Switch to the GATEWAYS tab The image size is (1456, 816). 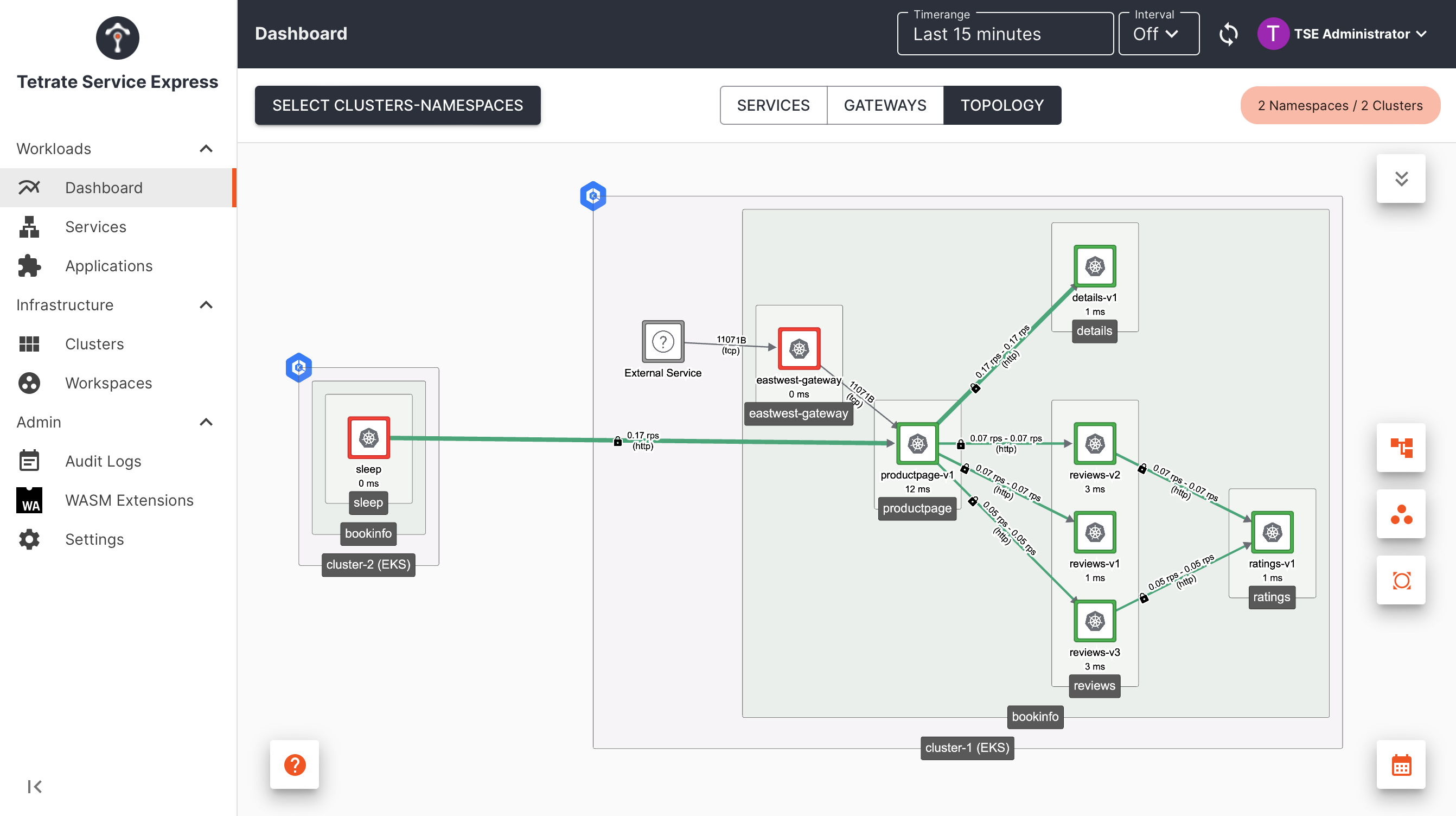tap(885, 105)
